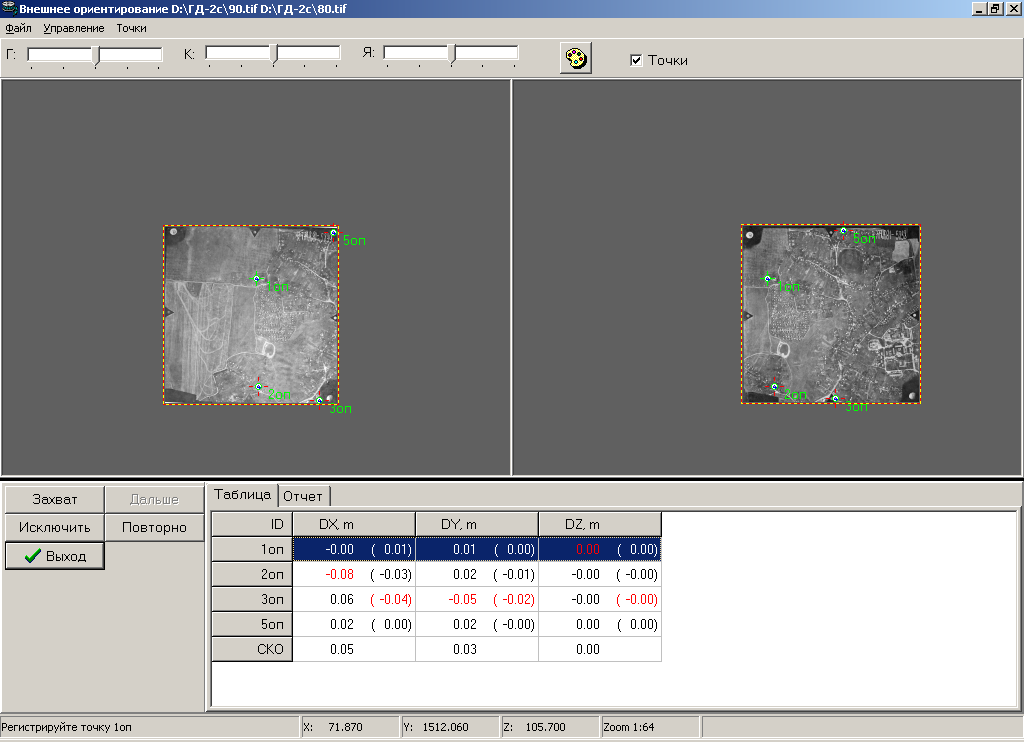Image resolution: width=1024 pixels, height=742 pixels.
Task: Click point marker 3оп in right image
Action: pos(835,399)
